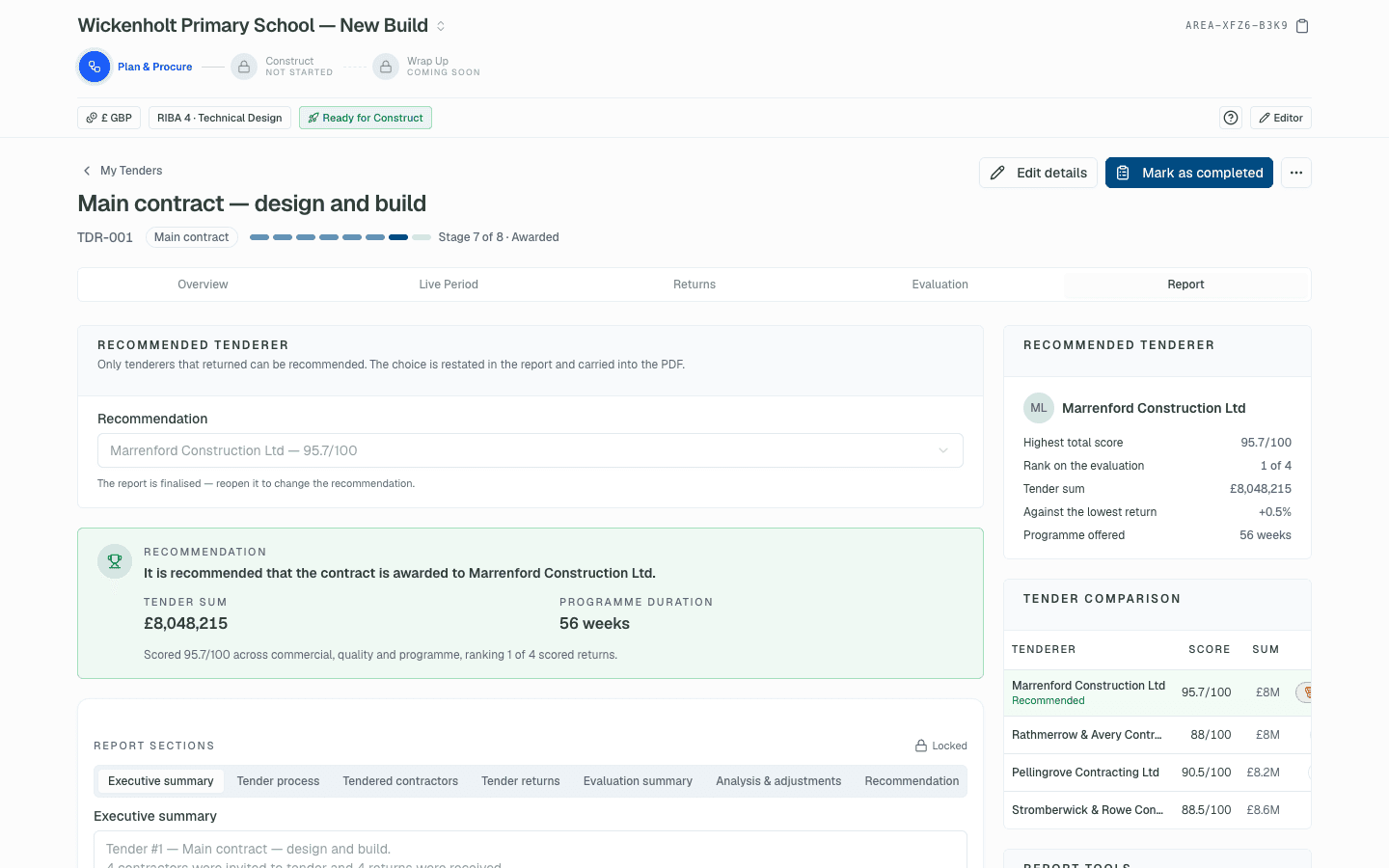Viewport: 1389px width, 868px height.
Task: Switch to the Returns tab
Action: pos(694,285)
